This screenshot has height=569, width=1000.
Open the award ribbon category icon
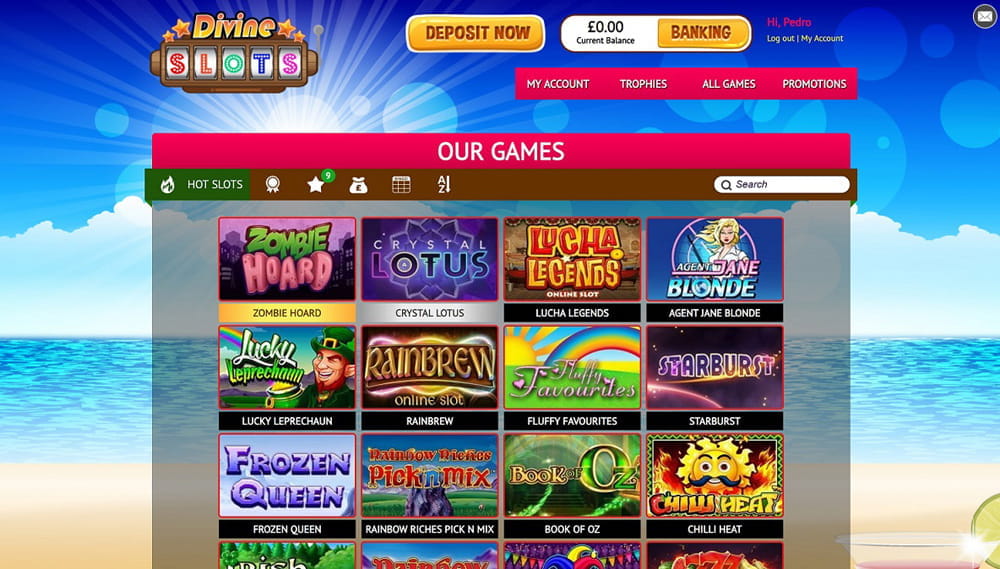(x=272, y=184)
